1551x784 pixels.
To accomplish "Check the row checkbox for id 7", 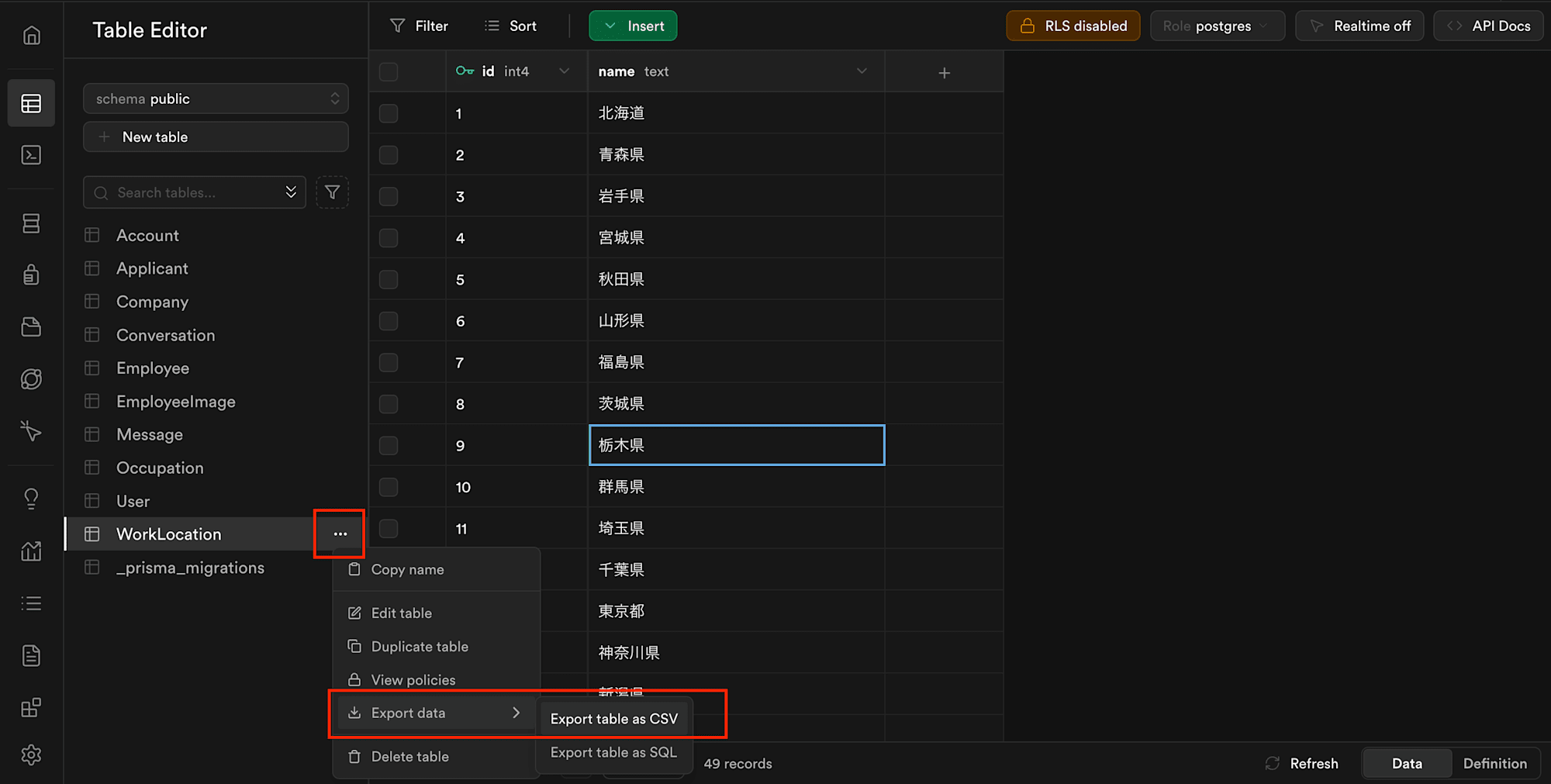I will [389, 362].
